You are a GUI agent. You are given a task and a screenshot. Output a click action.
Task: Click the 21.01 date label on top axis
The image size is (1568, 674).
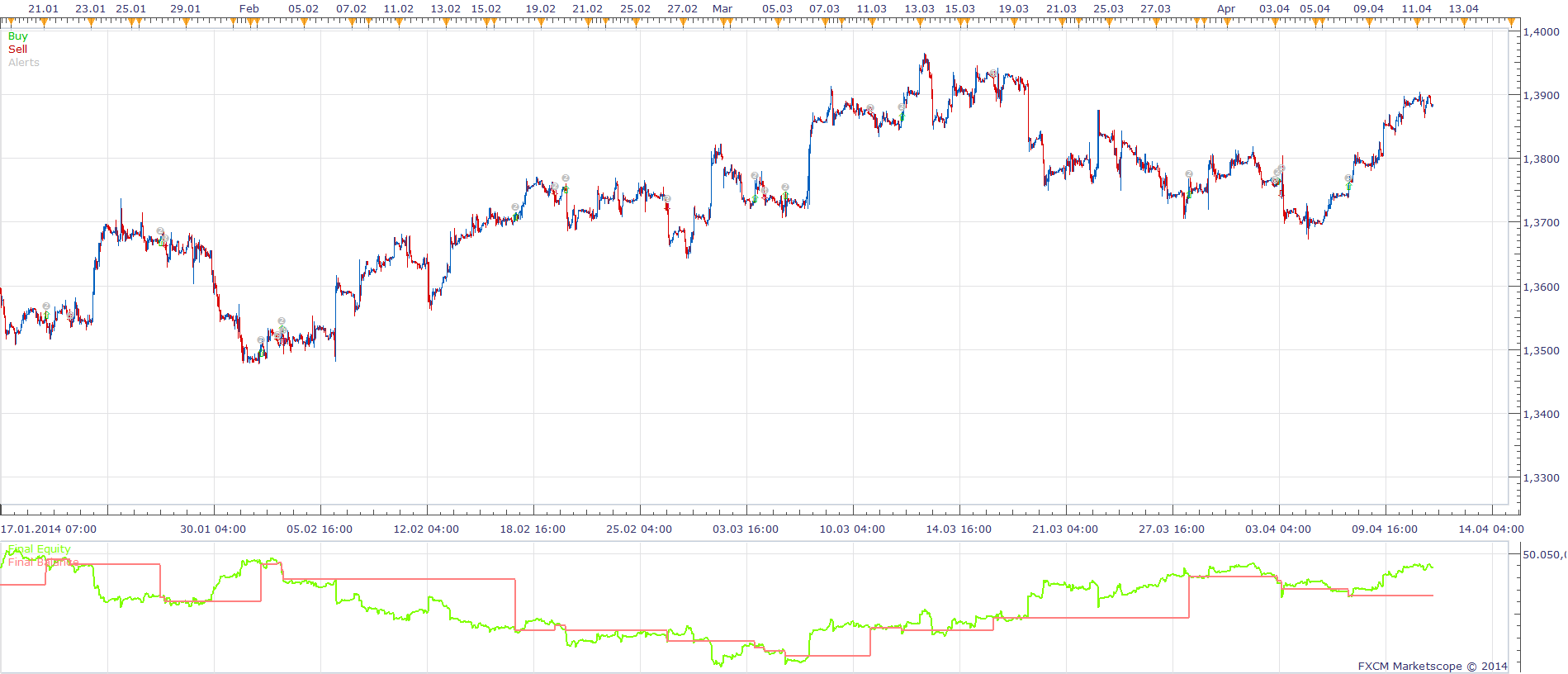pos(44,9)
